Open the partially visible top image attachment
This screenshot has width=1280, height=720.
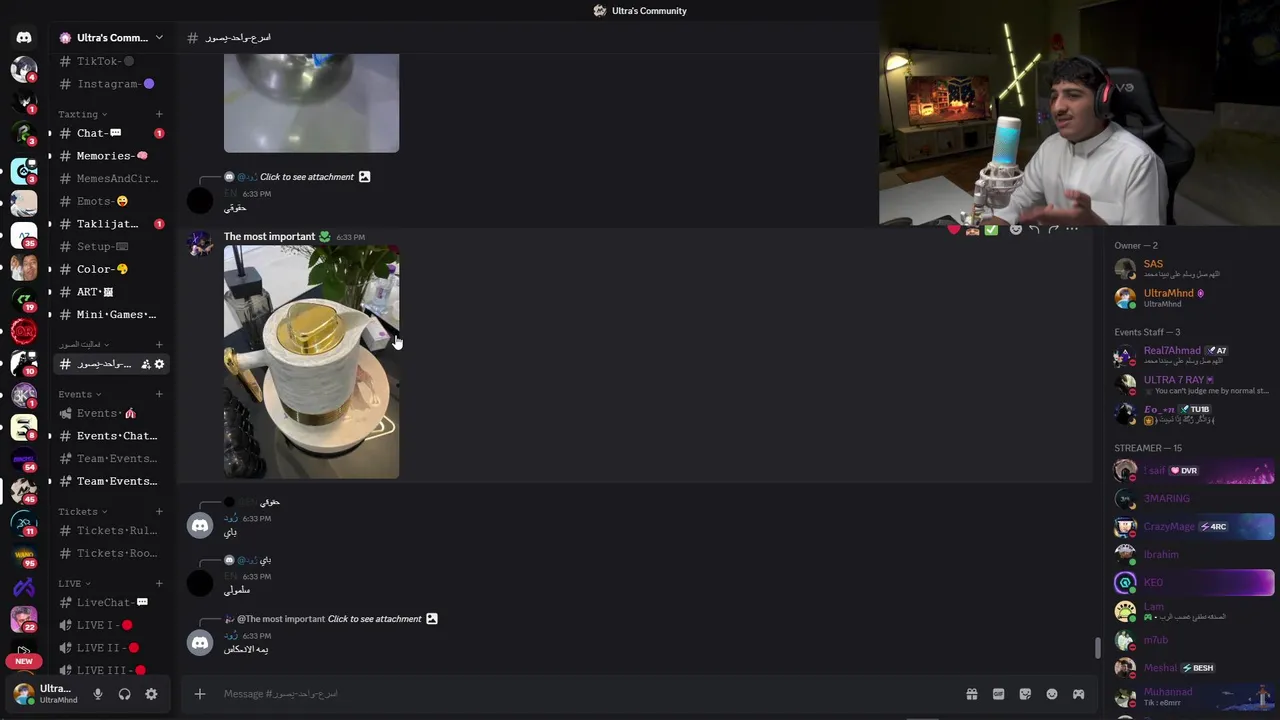311,103
